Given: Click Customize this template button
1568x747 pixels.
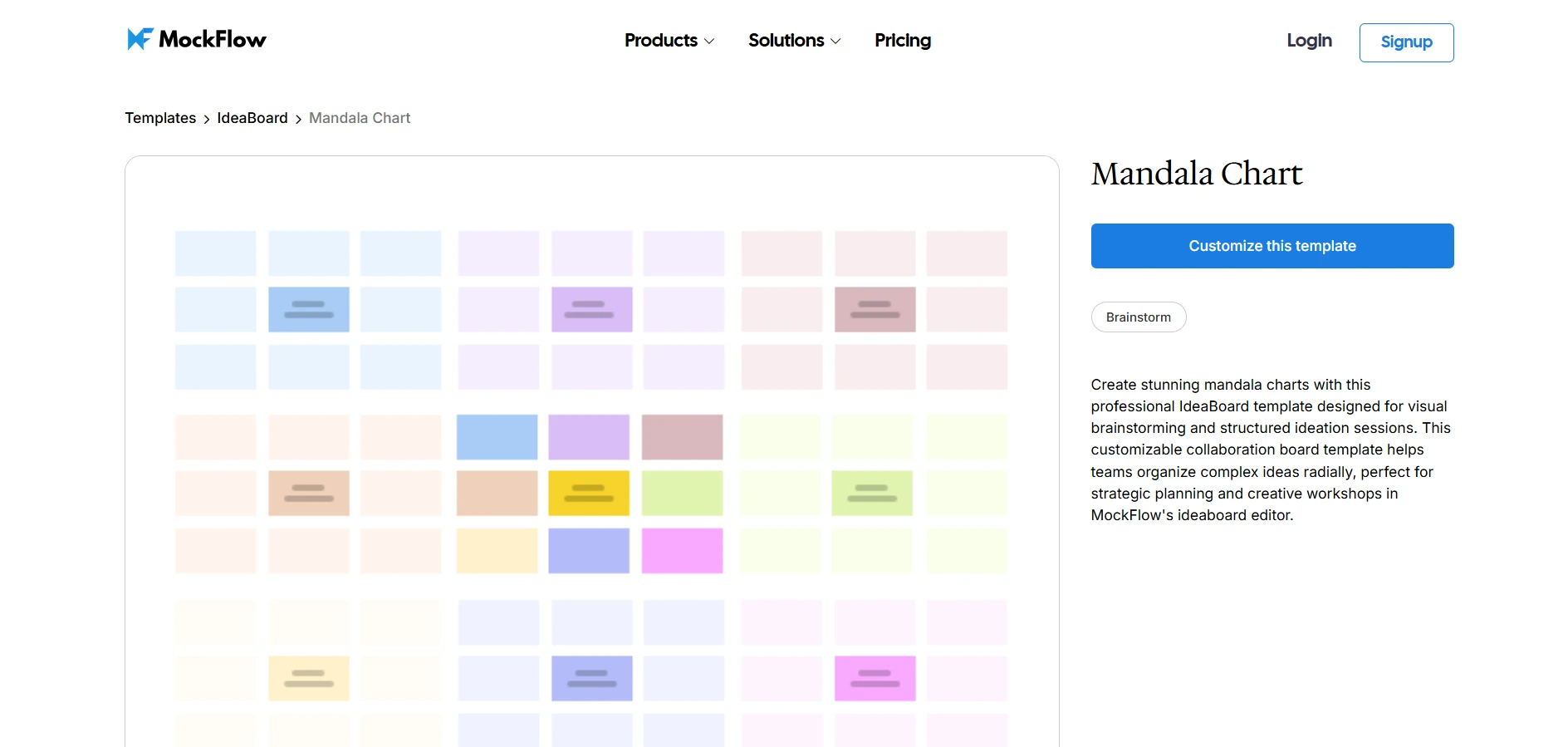Looking at the screenshot, I should click(x=1272, y=246).
